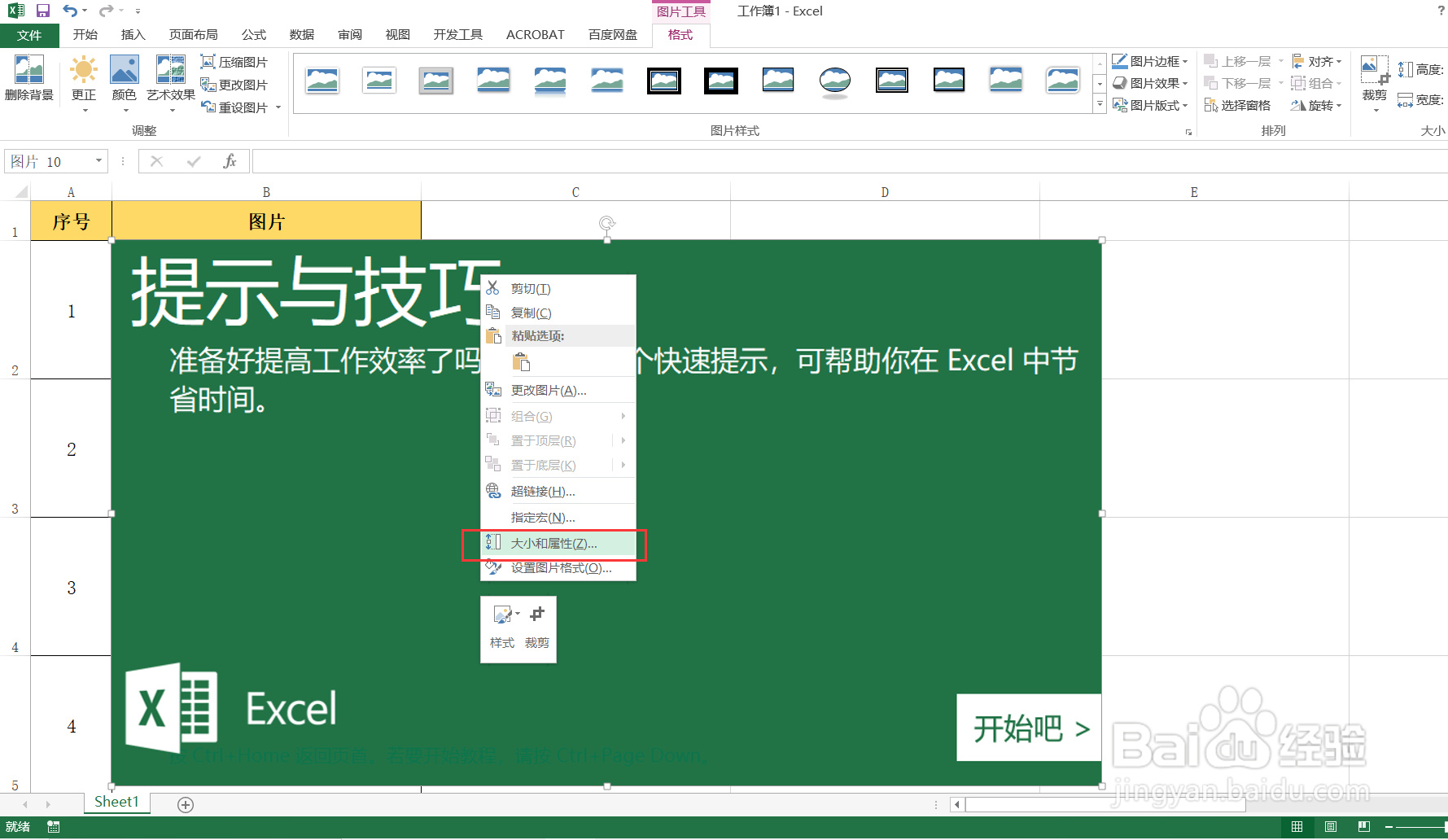The height and width of the screenshot is (840, 1448).
Task: Choose Copy (复制) from context menu
Action: coord(558,313)
